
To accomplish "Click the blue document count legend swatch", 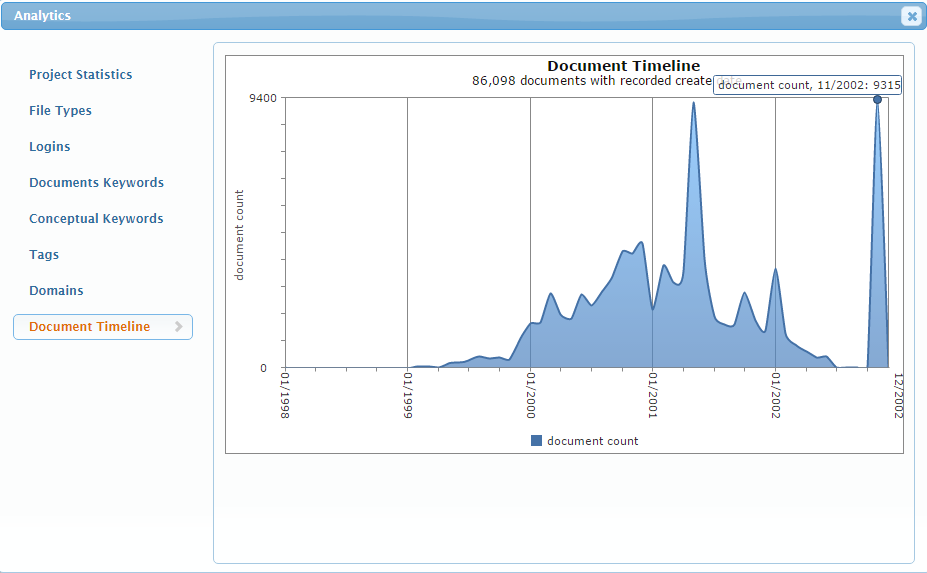I will (x=536, y=441).
